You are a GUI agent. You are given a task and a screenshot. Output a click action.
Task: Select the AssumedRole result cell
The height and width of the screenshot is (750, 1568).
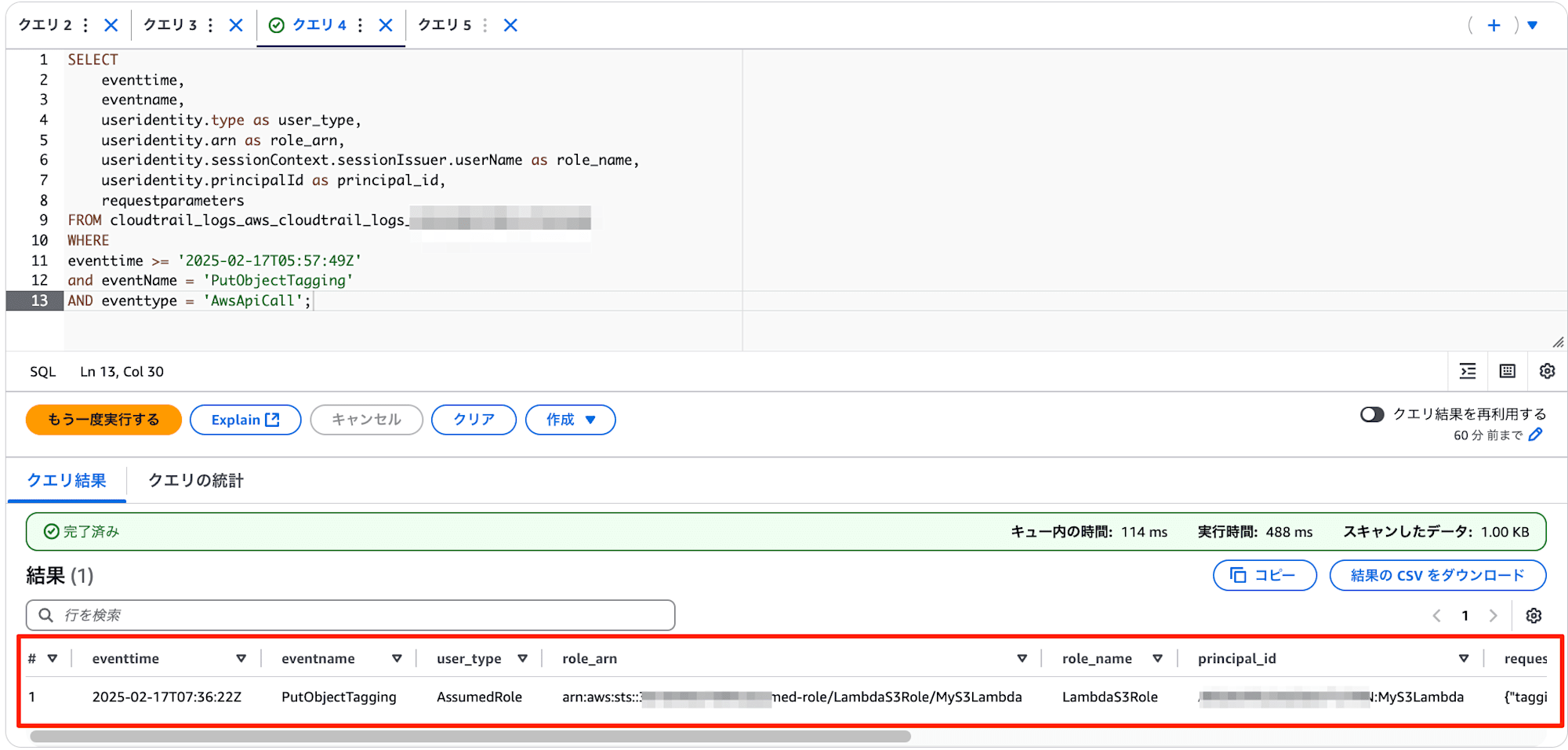479,697
